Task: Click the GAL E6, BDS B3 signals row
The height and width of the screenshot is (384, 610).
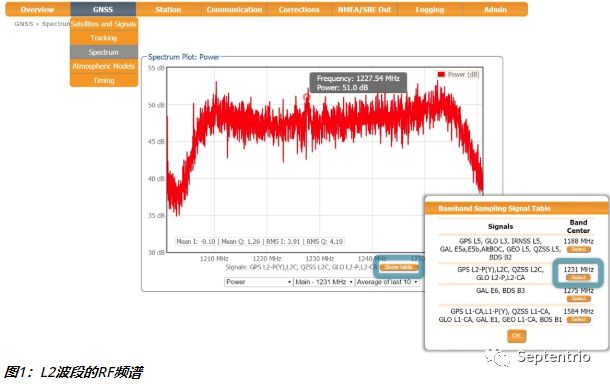Action: tap(500, 290)
